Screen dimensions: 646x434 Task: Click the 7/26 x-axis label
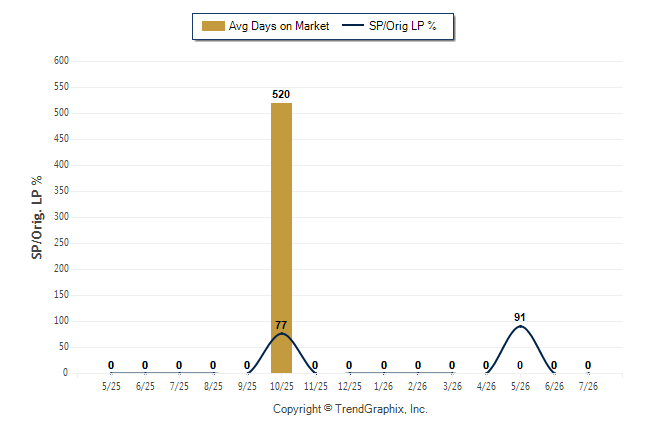pyautogui.click(x=588, y=386)
